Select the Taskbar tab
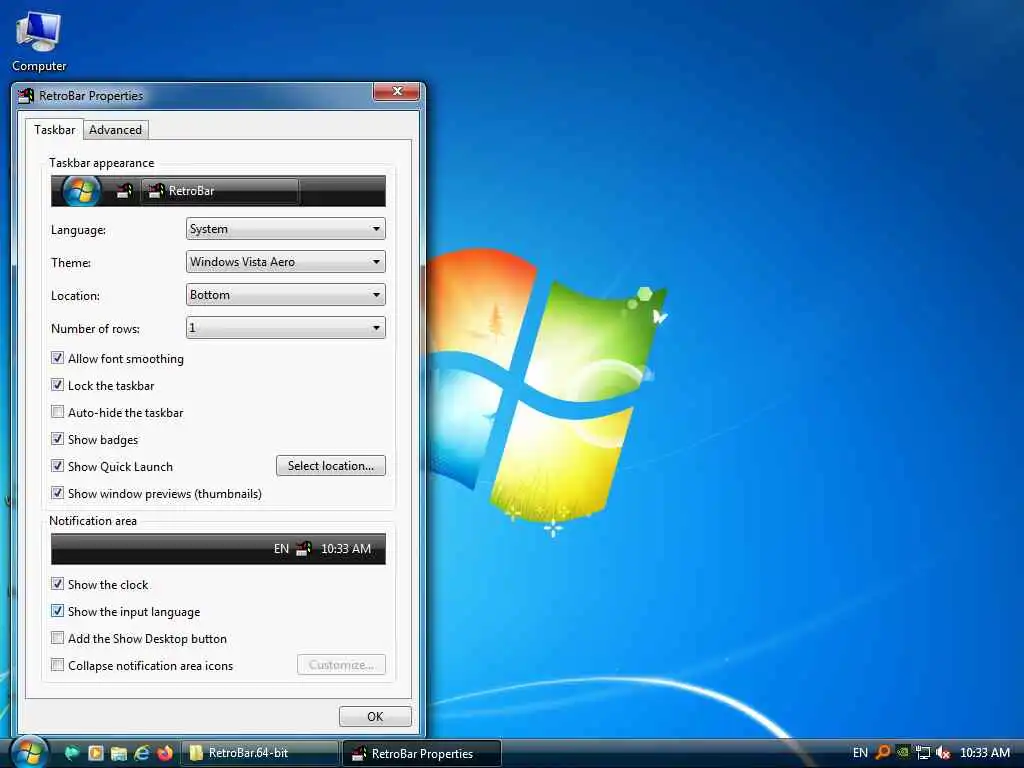The width and height of the screenshot is (1024, 768). pyautogui.click(x=54, y=129)
